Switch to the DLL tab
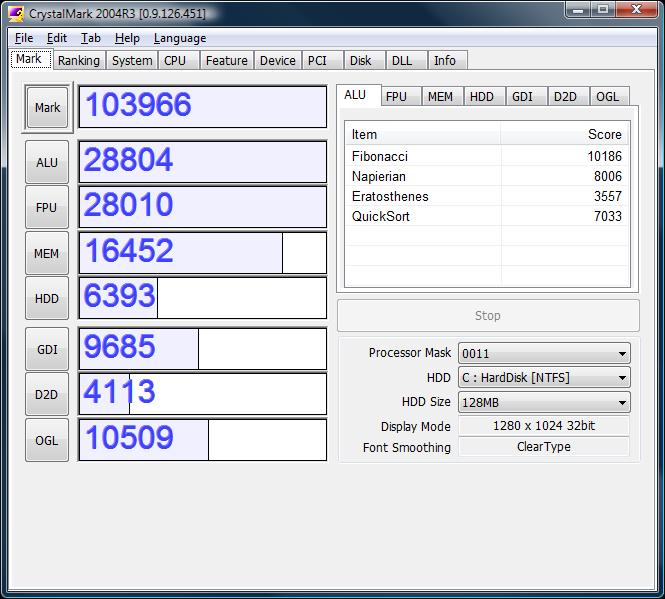The image size is (665, 599). (x=406, y=61)
